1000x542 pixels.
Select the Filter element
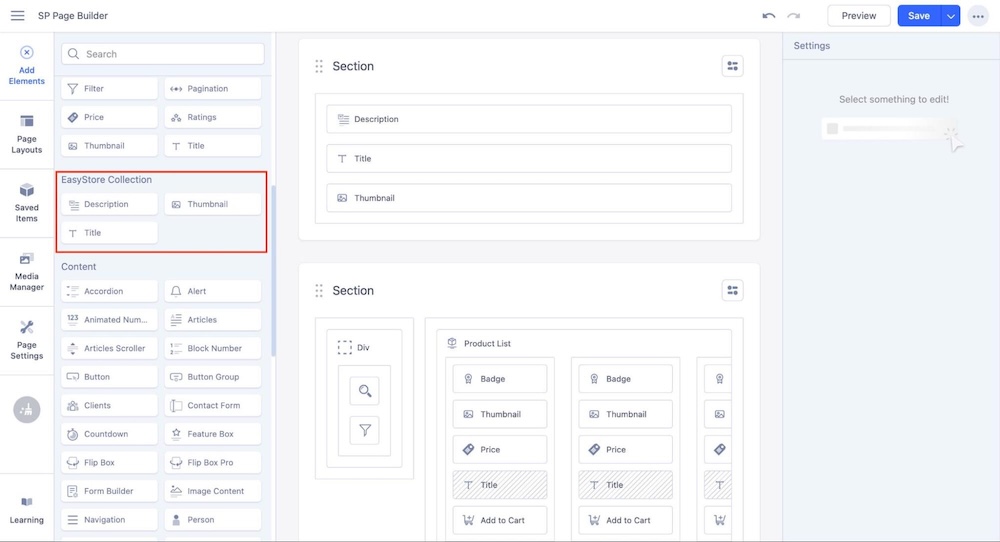[x=109, y=89]
